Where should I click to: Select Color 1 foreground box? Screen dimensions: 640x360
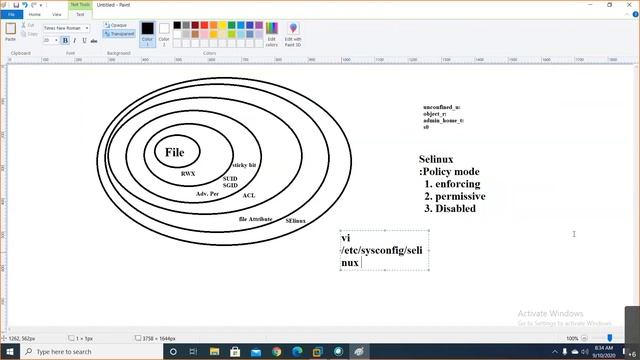(147, 34)
